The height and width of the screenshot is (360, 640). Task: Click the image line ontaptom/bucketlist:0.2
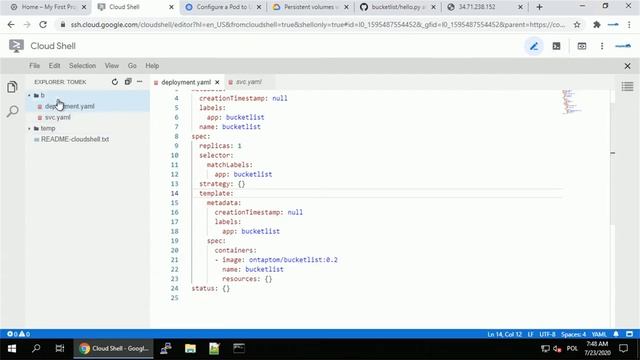(280, 260)
